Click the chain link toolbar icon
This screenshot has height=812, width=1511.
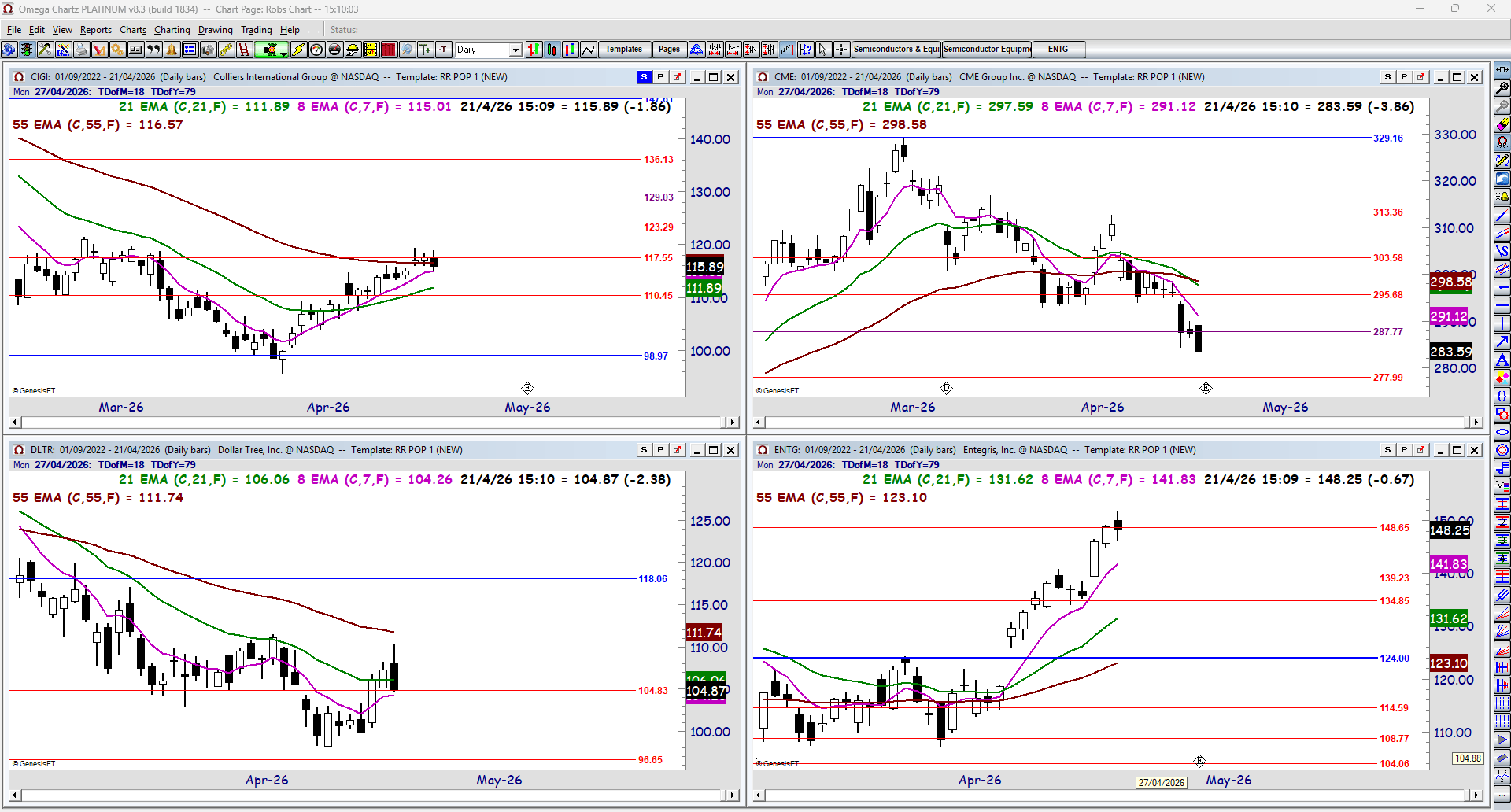click(226, 50)
